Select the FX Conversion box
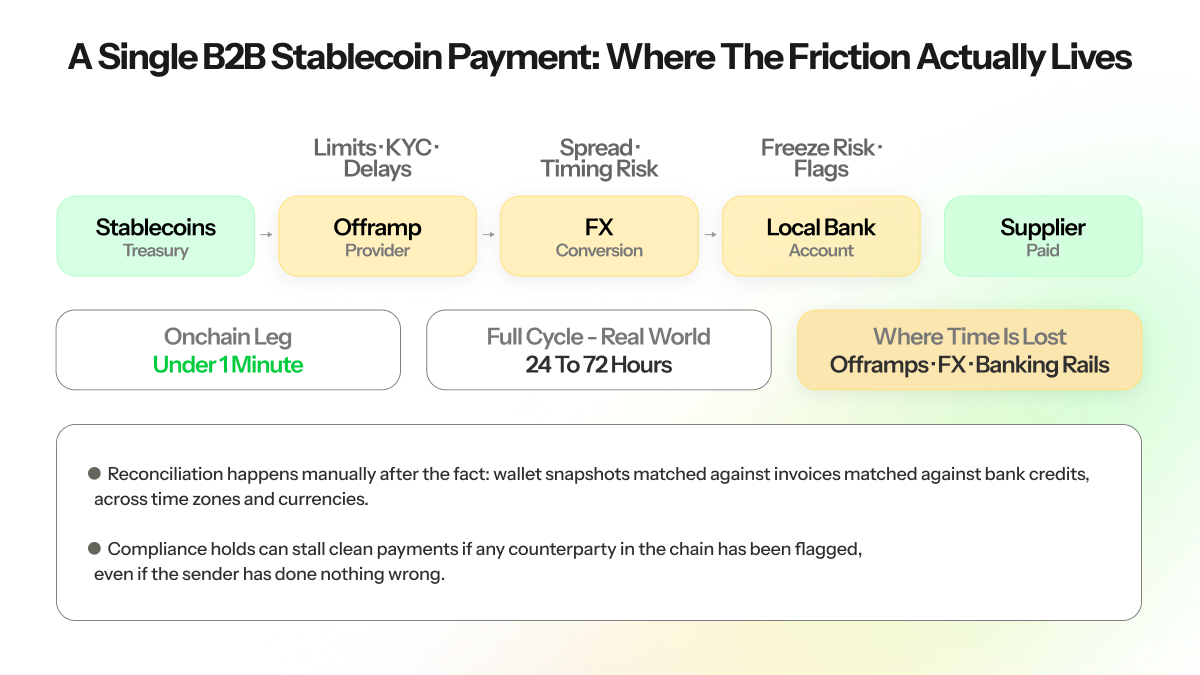Image resolution: width=1200 pixels, height=675 pixels. click(599, 236)
